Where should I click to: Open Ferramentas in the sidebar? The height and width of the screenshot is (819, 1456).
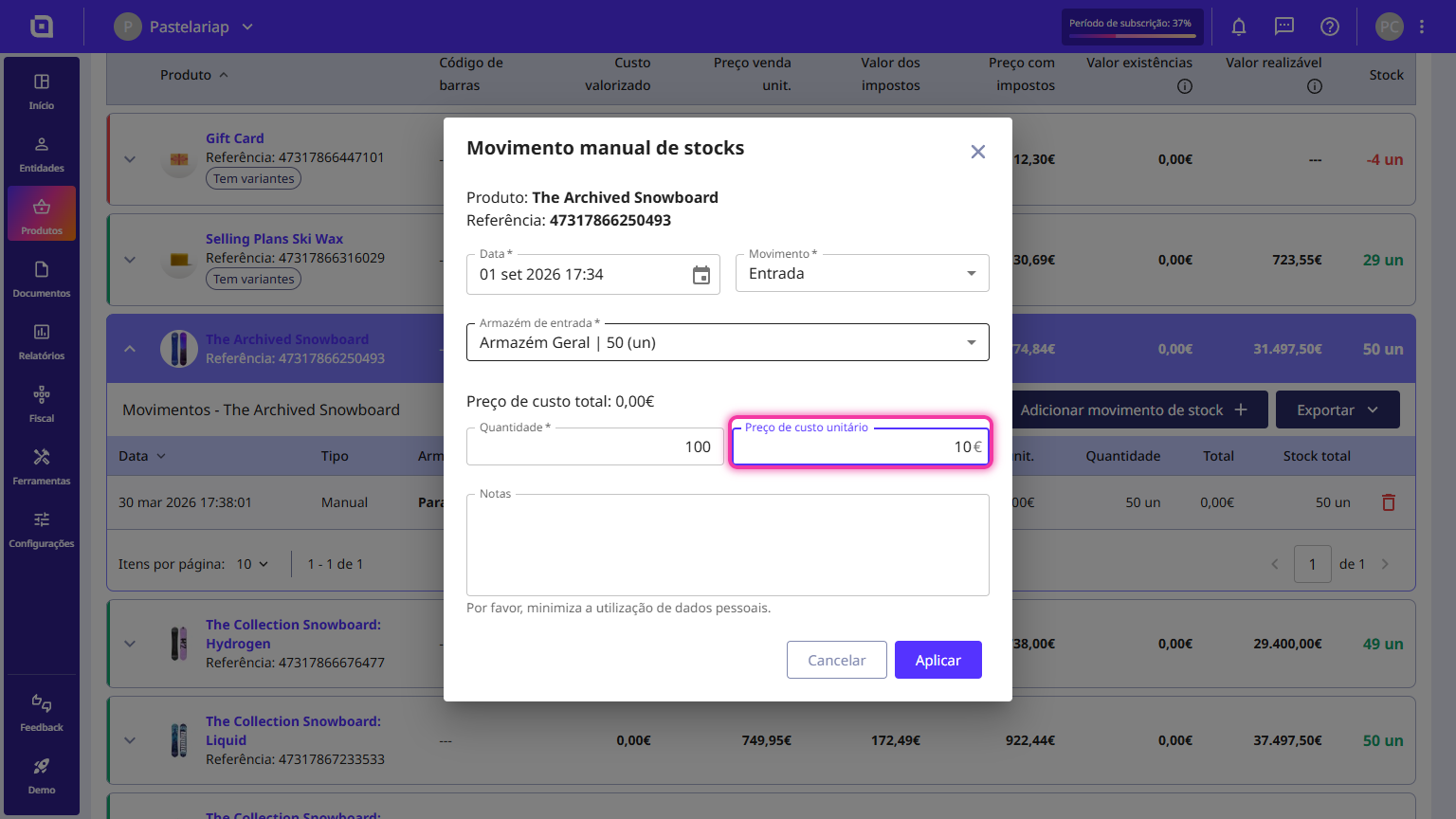coord(42,467)
